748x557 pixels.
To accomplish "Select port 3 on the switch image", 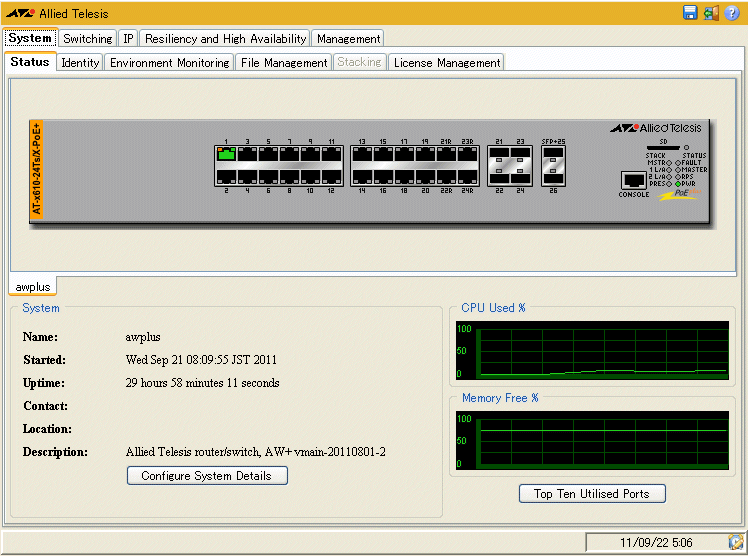I will 247,154.
